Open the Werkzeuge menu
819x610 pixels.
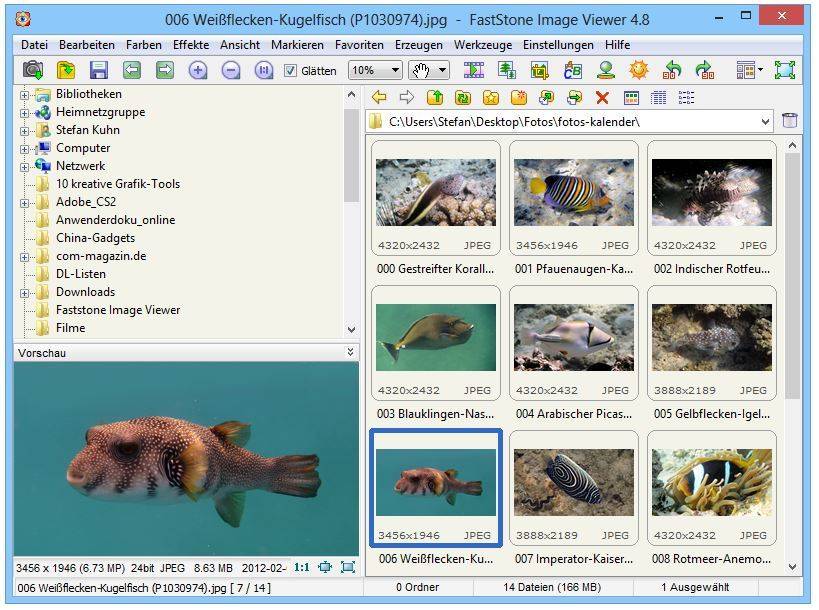point(482,45)
